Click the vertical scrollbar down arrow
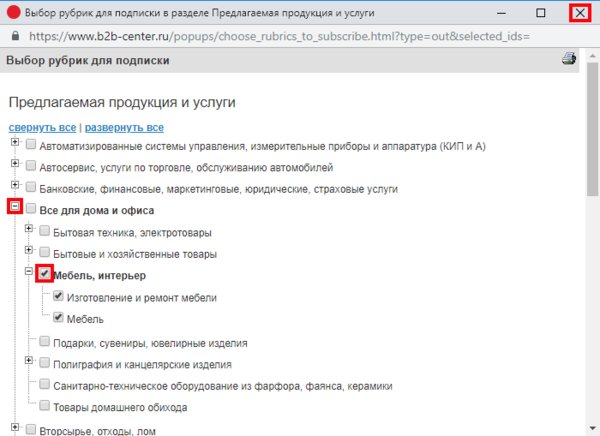Screen dimensions: 600x436 coord(591,428)
